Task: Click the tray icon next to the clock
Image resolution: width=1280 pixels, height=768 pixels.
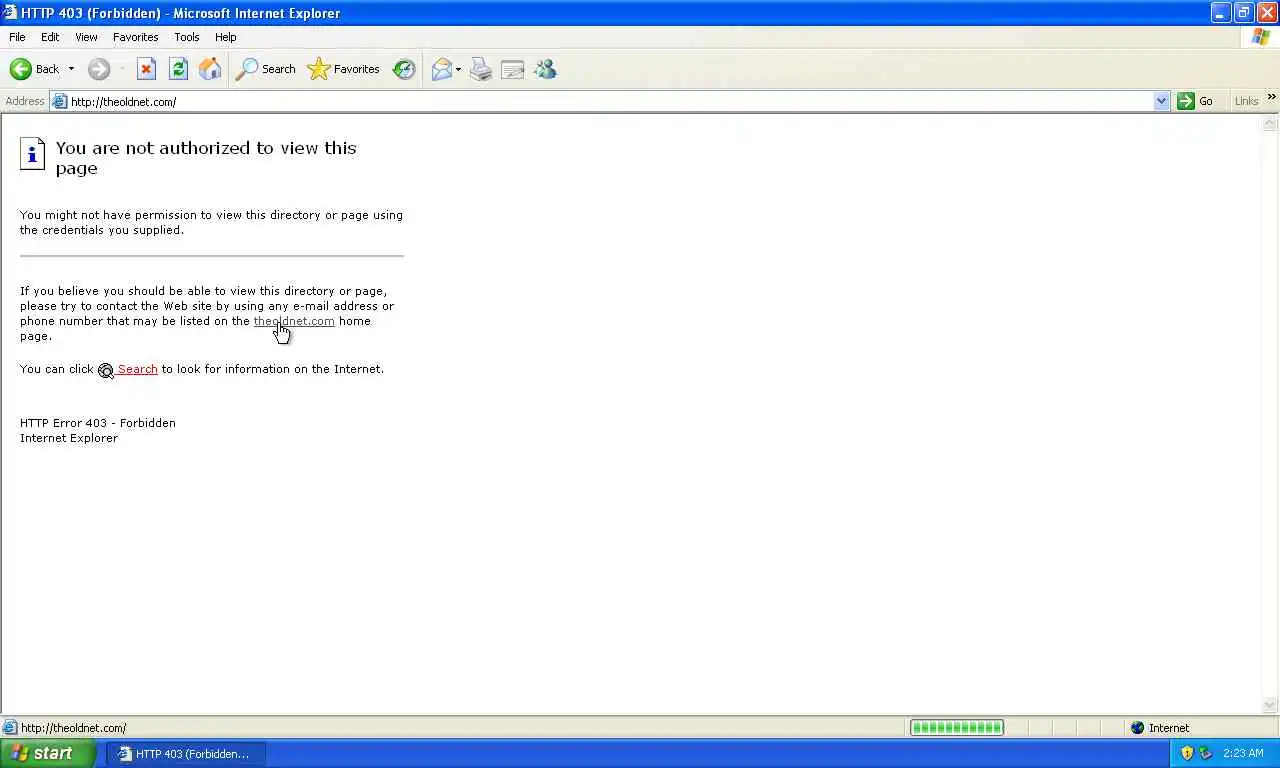Action: pos(1206,753)
